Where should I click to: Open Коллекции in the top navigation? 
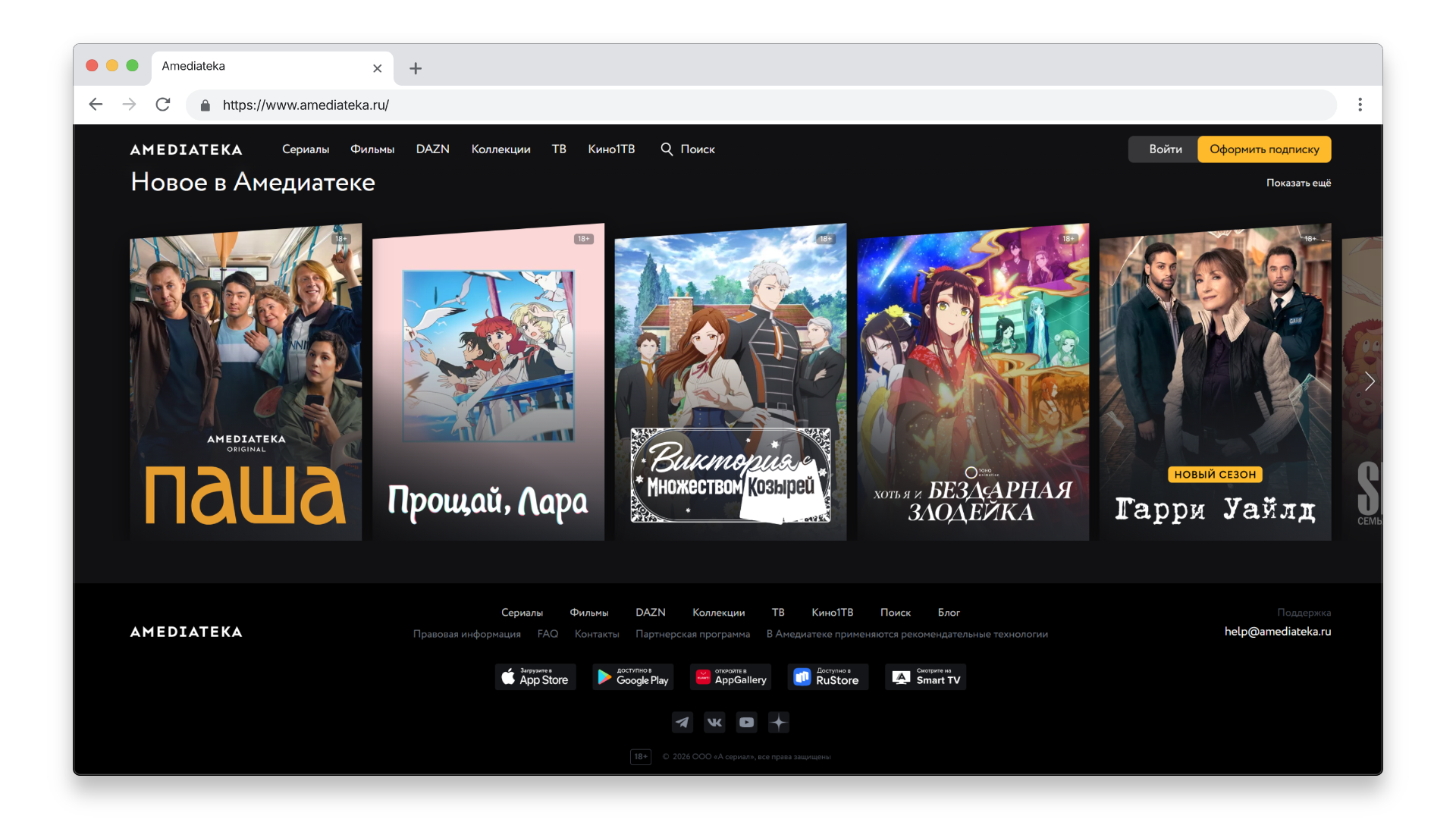point(500,149)
